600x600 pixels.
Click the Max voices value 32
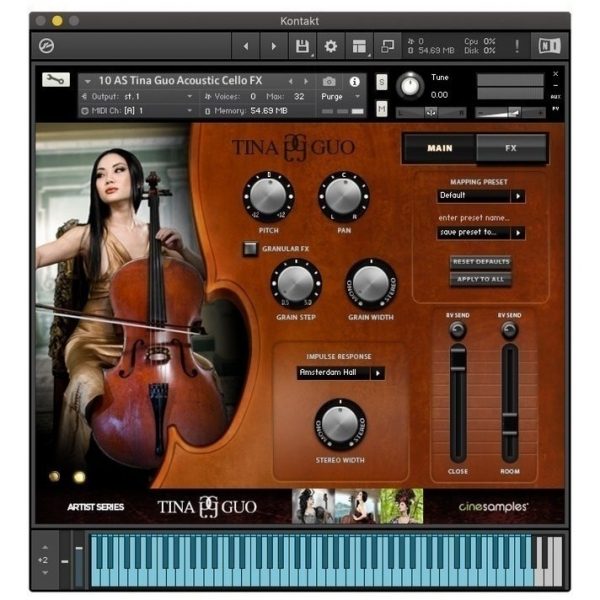(299, 96)
